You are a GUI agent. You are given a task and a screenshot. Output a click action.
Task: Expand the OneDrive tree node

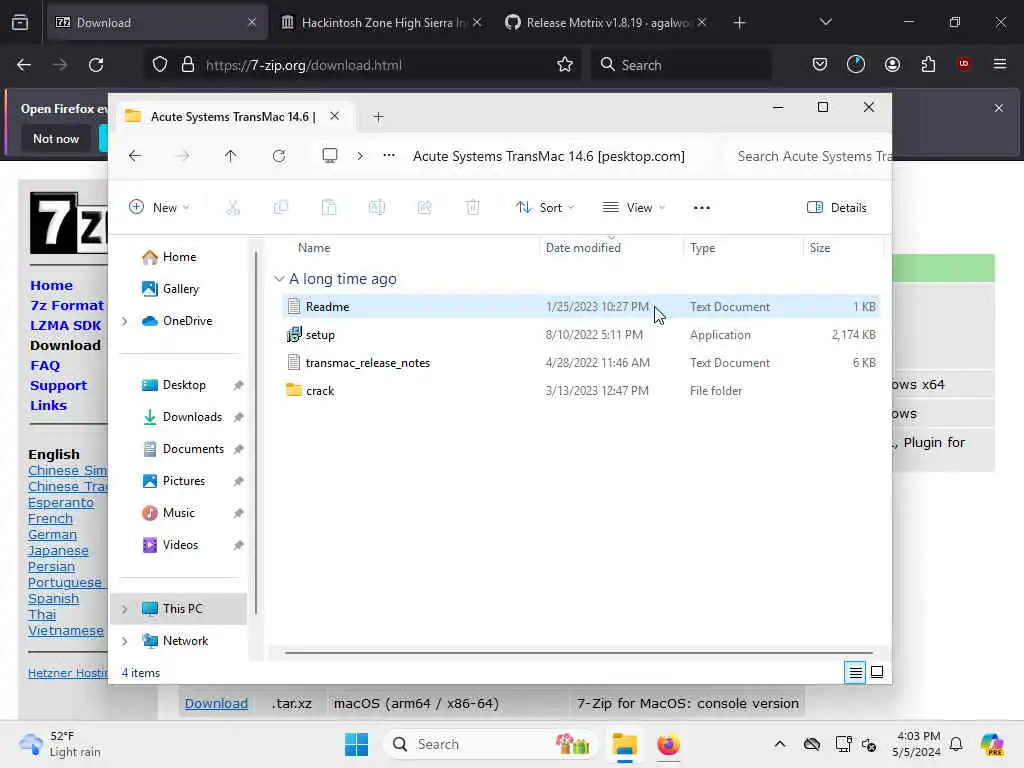pyautogui.click(x=125, y=321)
